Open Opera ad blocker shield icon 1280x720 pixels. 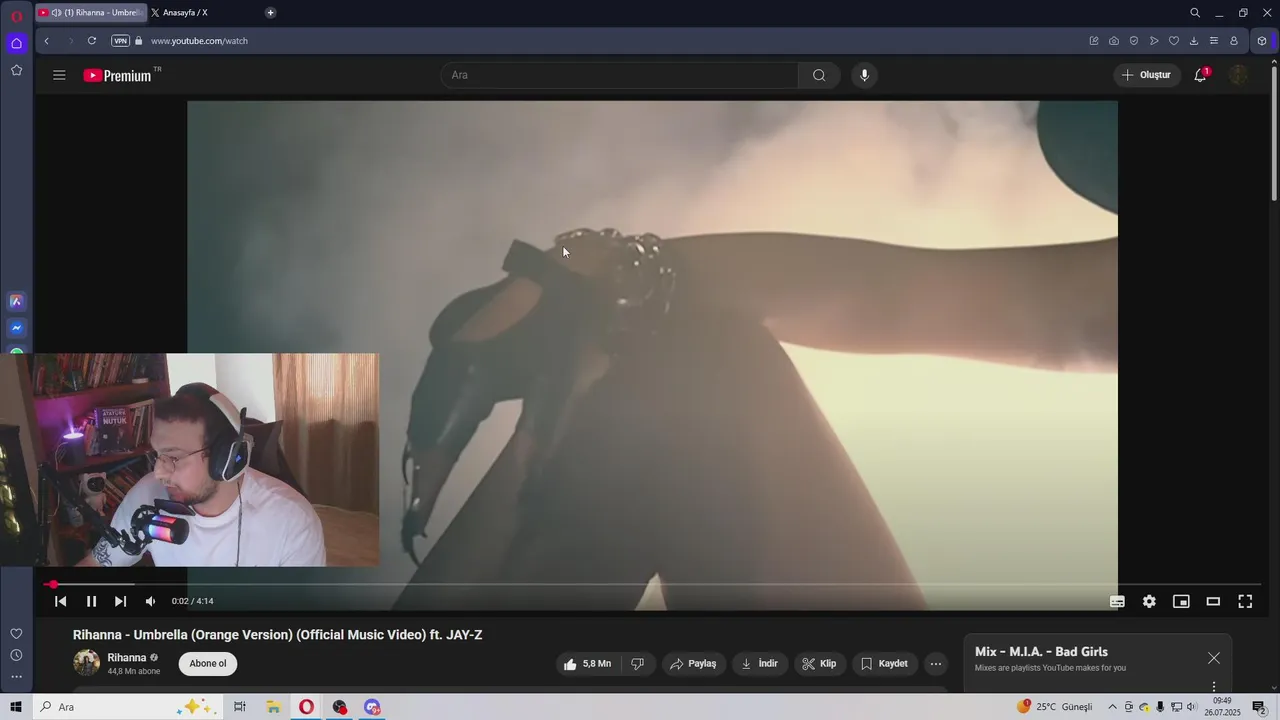(1134, 41)
